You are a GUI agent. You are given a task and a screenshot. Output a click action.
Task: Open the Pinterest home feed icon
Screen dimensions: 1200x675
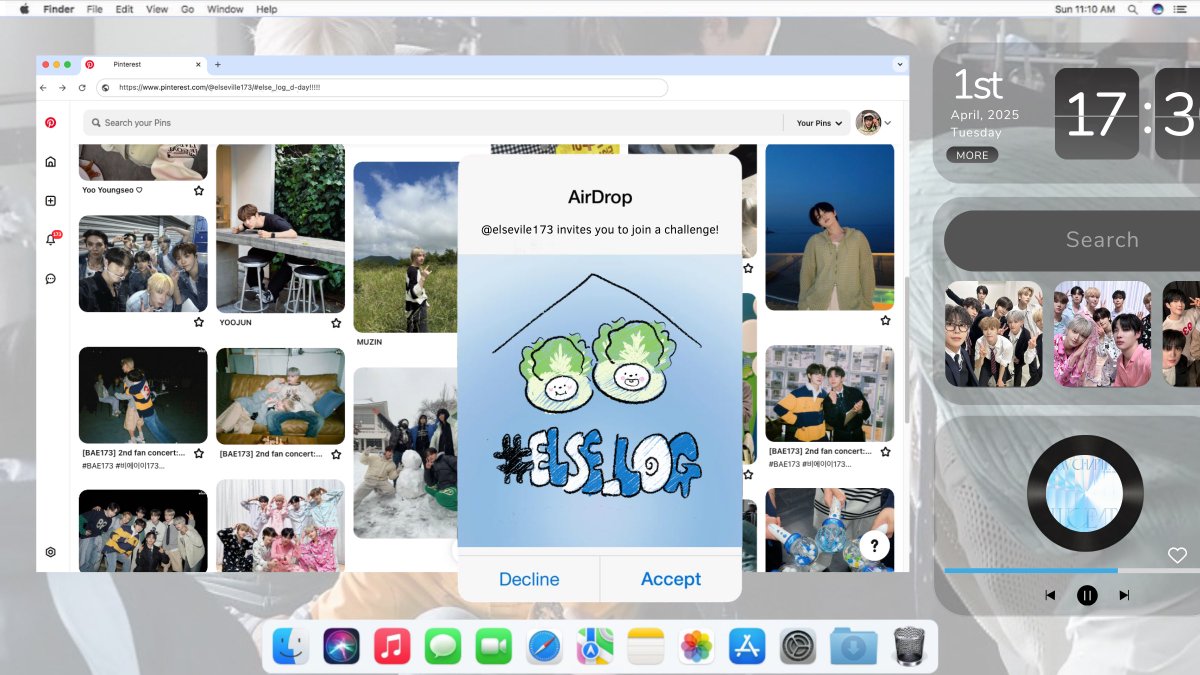(50, 161)
